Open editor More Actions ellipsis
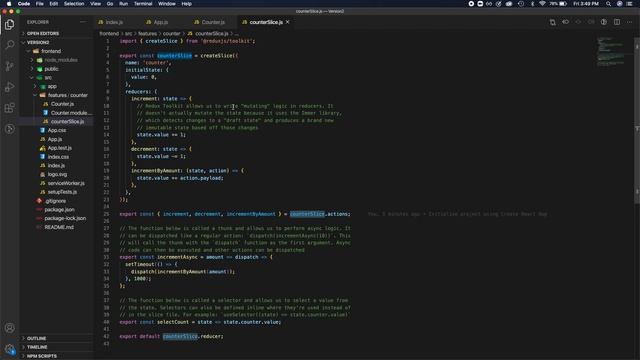The height and width of the screenshot is (360, 640). click(629, 22)
